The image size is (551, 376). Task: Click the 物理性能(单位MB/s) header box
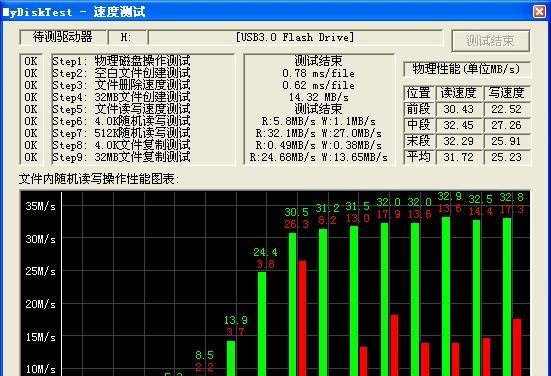466,69
